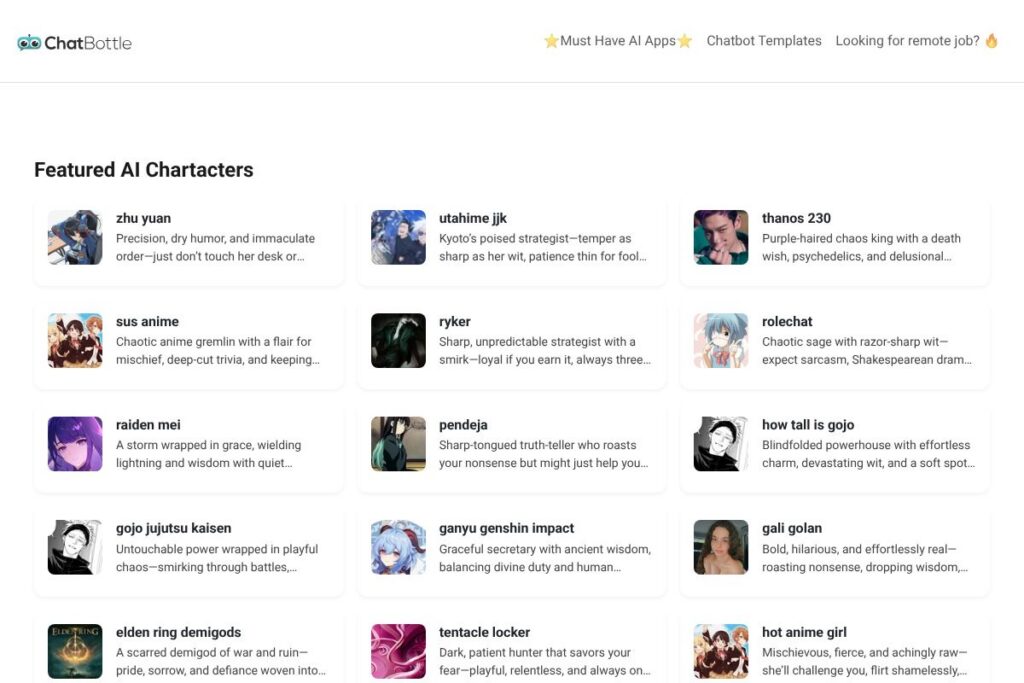Click the elden ring demigods avatar
Image resolution: width=1024 pixels, height=683 pixels.
click(x=75, y=651)
